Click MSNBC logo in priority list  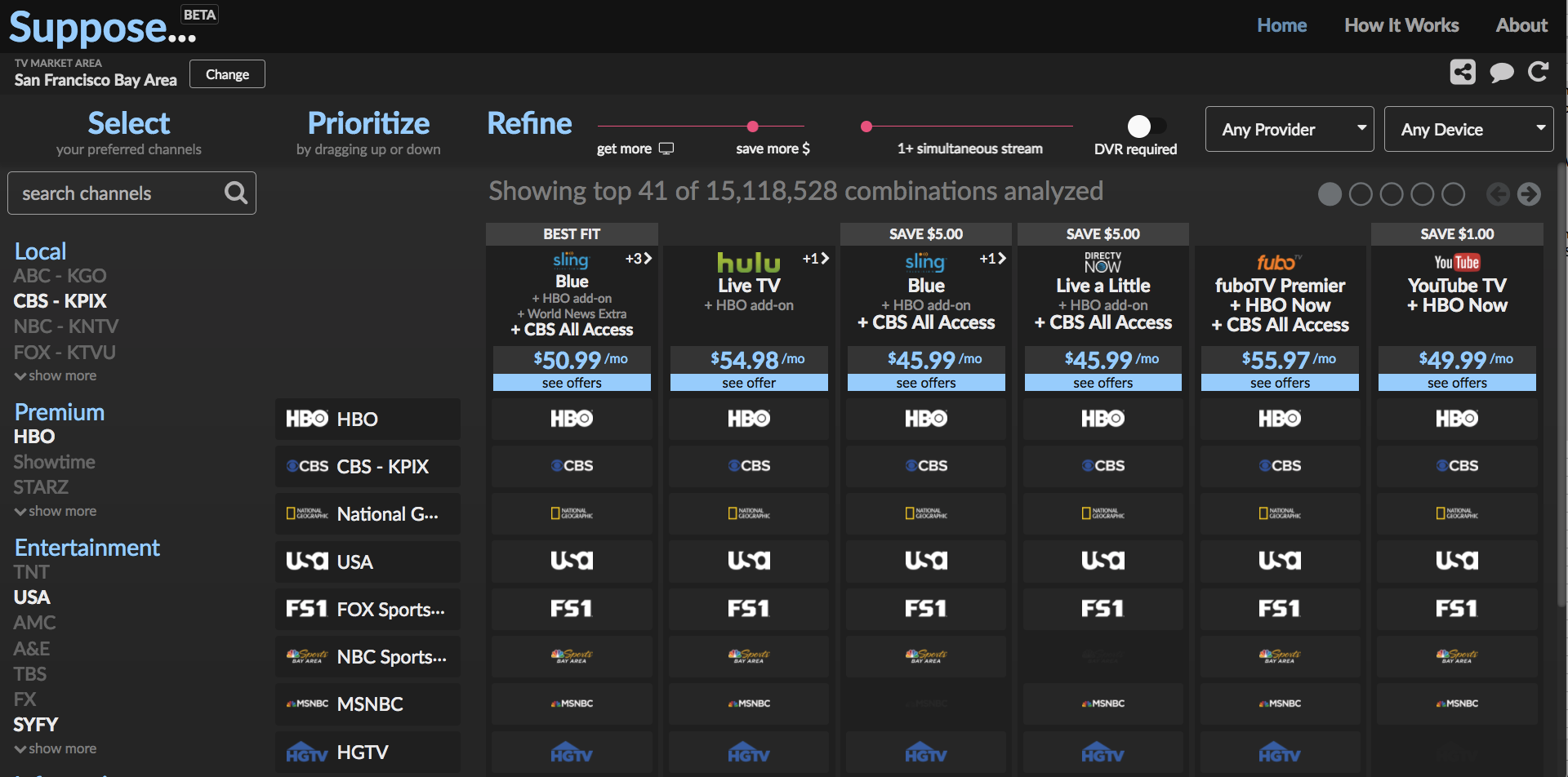(307, 704)
